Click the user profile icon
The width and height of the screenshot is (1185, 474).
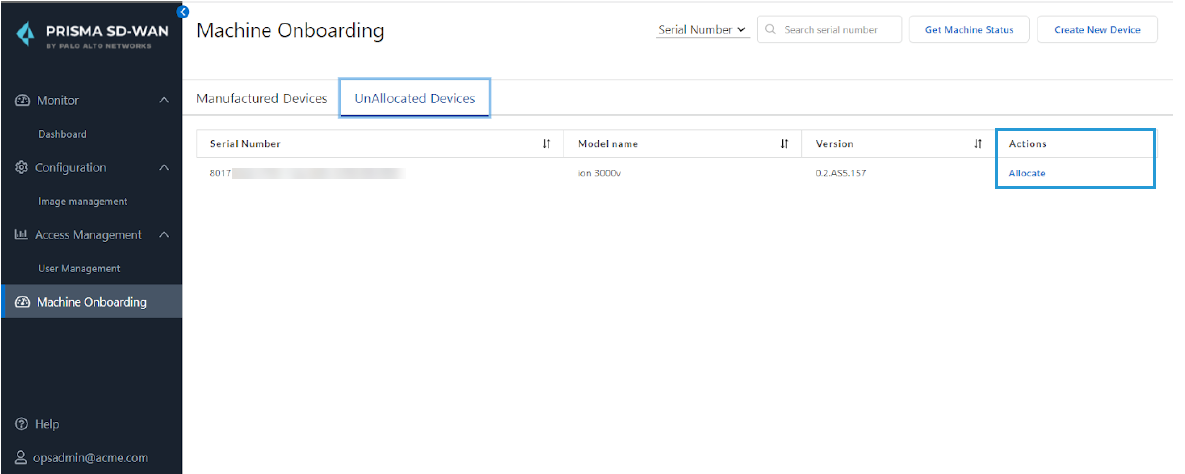(x=21, y=457)
